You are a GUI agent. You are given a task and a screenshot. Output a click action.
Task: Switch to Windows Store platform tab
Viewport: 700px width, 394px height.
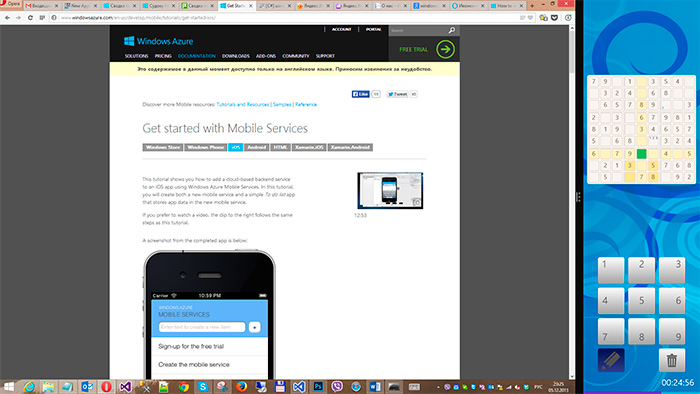[x=163, y=147]
